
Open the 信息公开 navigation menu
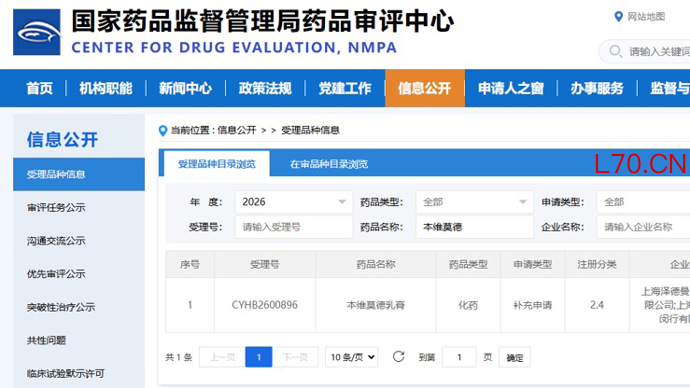[x=425, y=88]
